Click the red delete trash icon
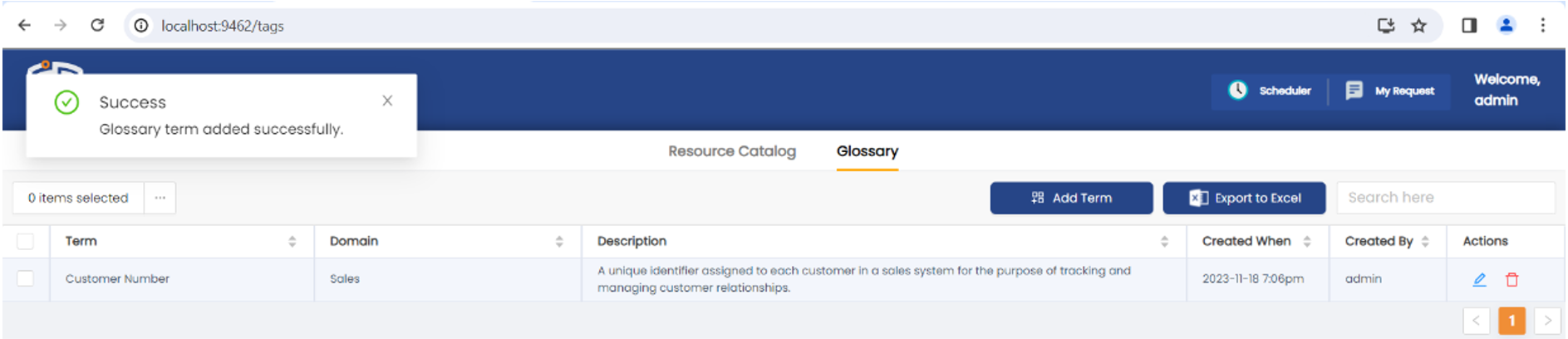The height and width of the screenshot is (339, 1568). [x=1511, y=280]
